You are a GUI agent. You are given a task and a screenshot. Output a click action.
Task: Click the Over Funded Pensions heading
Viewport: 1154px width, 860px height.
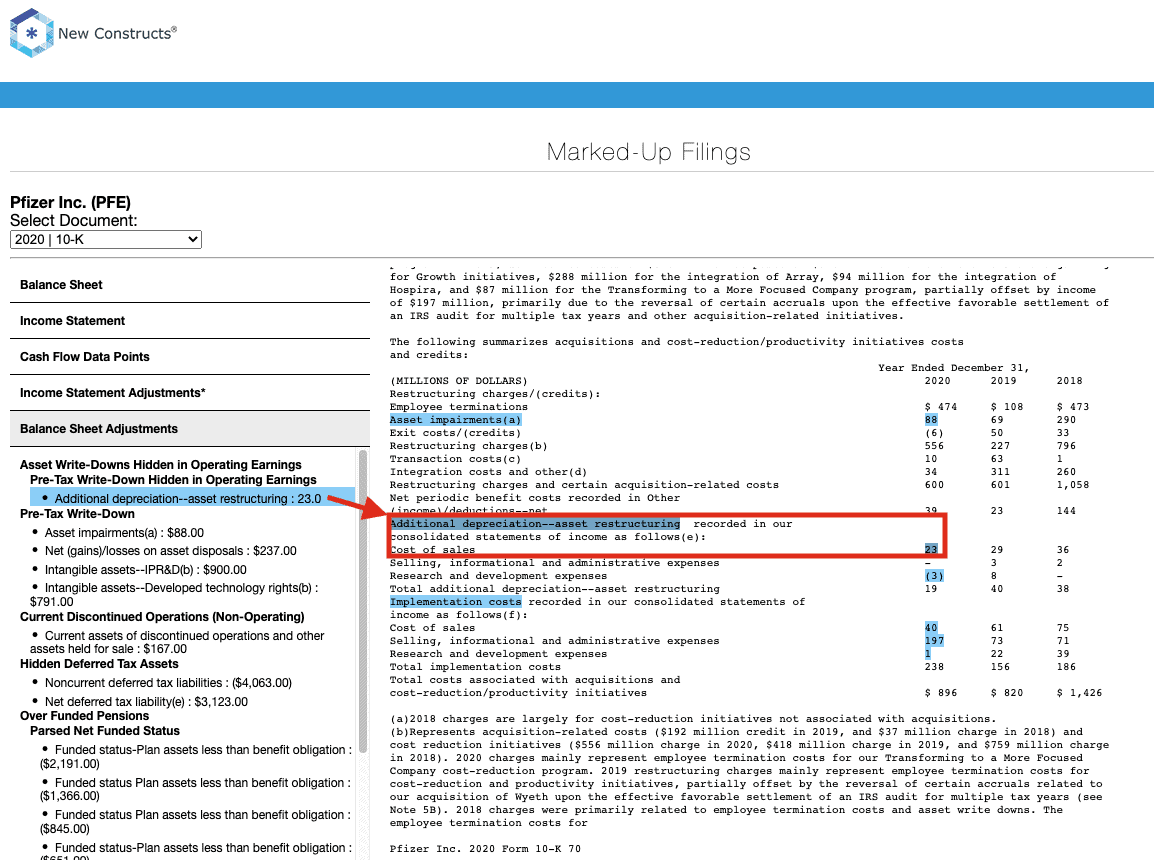coord(84,716)
